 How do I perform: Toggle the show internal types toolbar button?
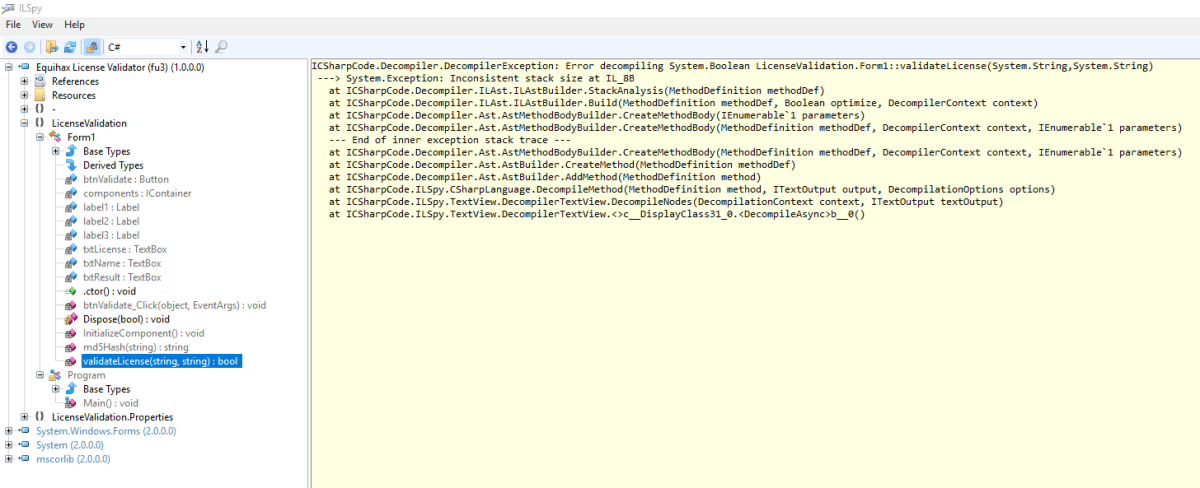pyautogui.click(x=91, y=47)
